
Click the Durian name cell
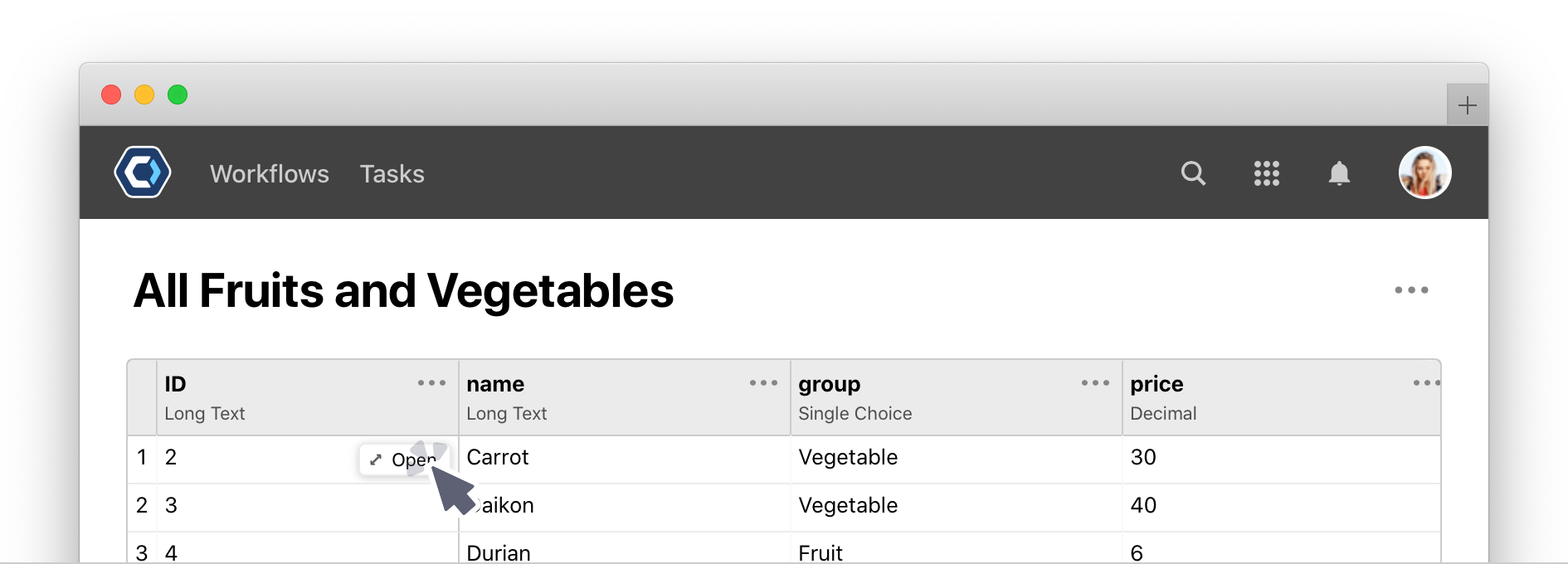(624, 548)
